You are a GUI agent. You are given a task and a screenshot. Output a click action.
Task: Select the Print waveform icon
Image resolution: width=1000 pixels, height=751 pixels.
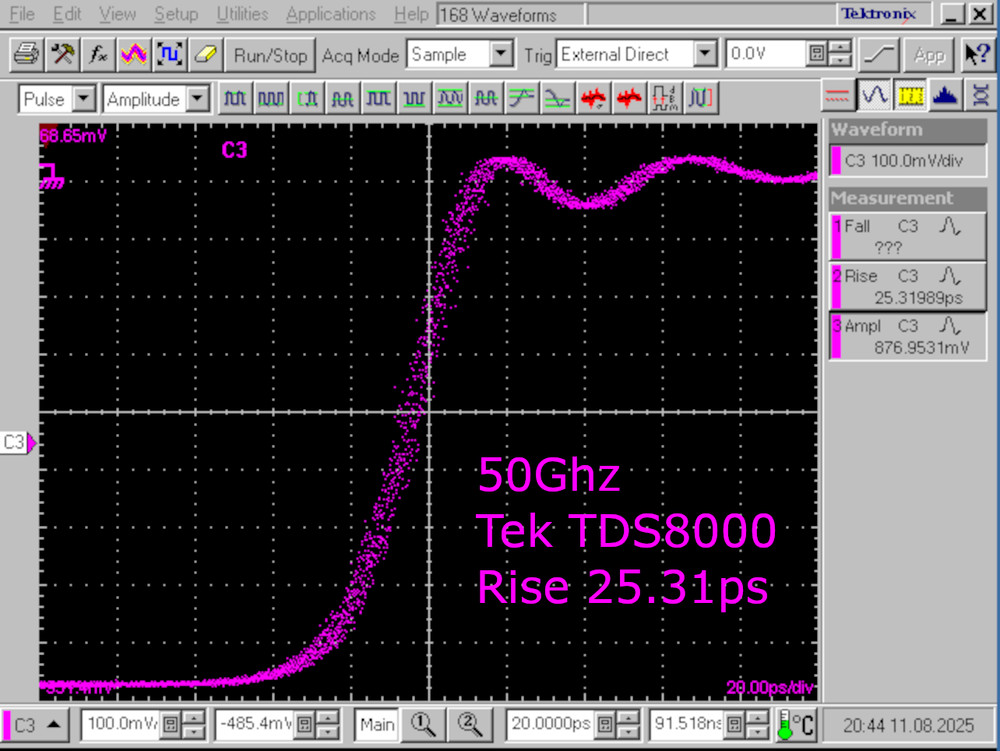27,55
